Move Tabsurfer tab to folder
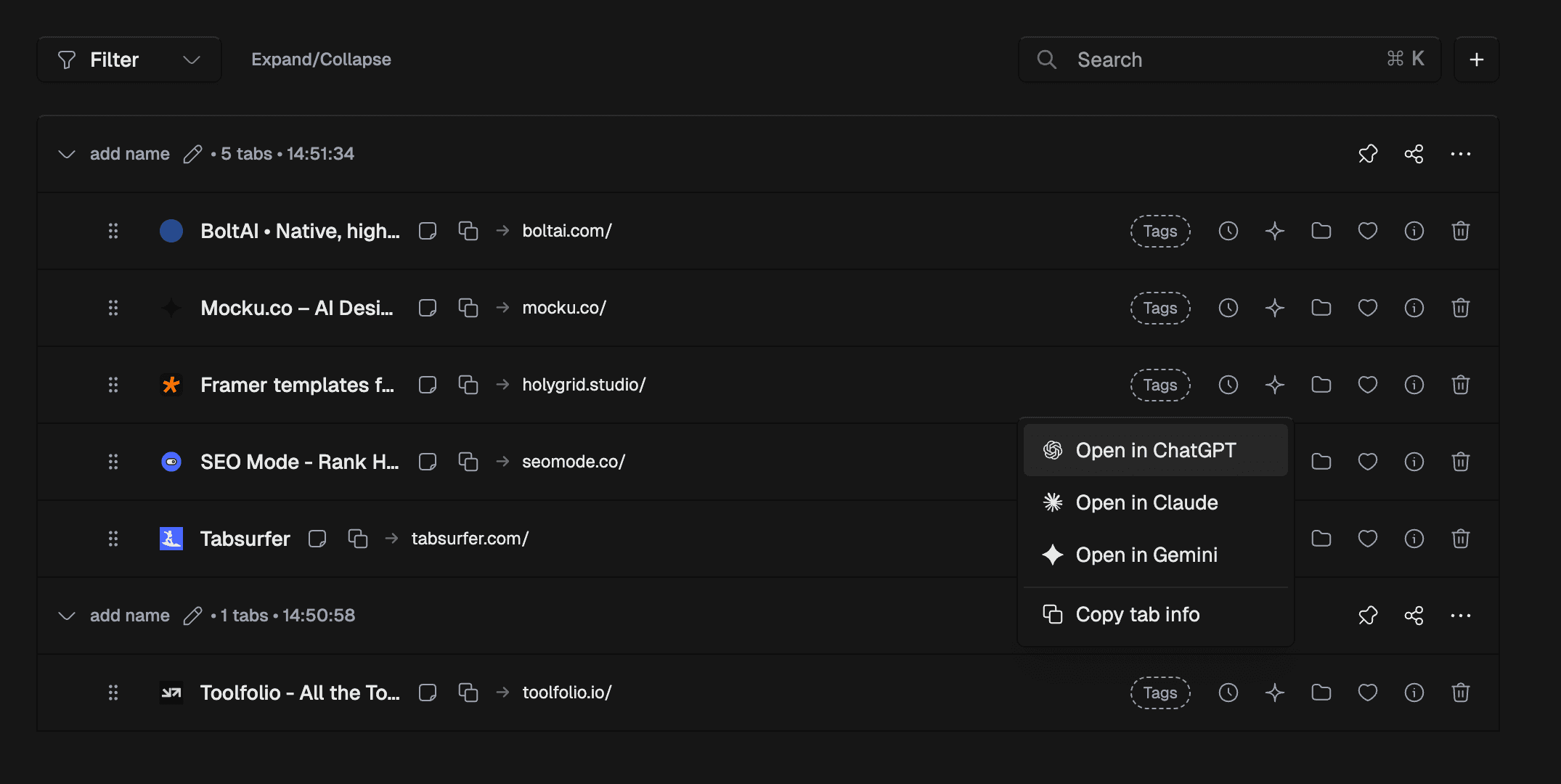Viewport: 1561px width, 784px height. (x=1321, y=539)
